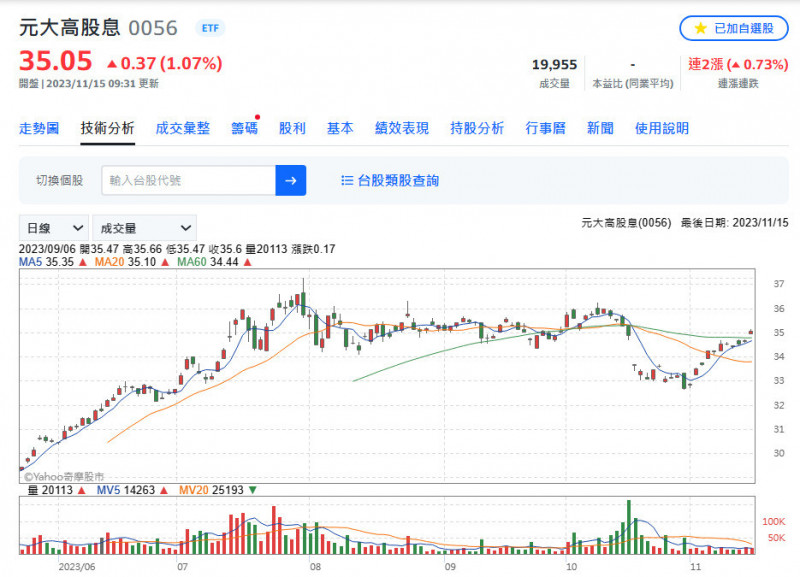
Task: Click the 本益比 (同業平均) label
Action: pos(633,84)
